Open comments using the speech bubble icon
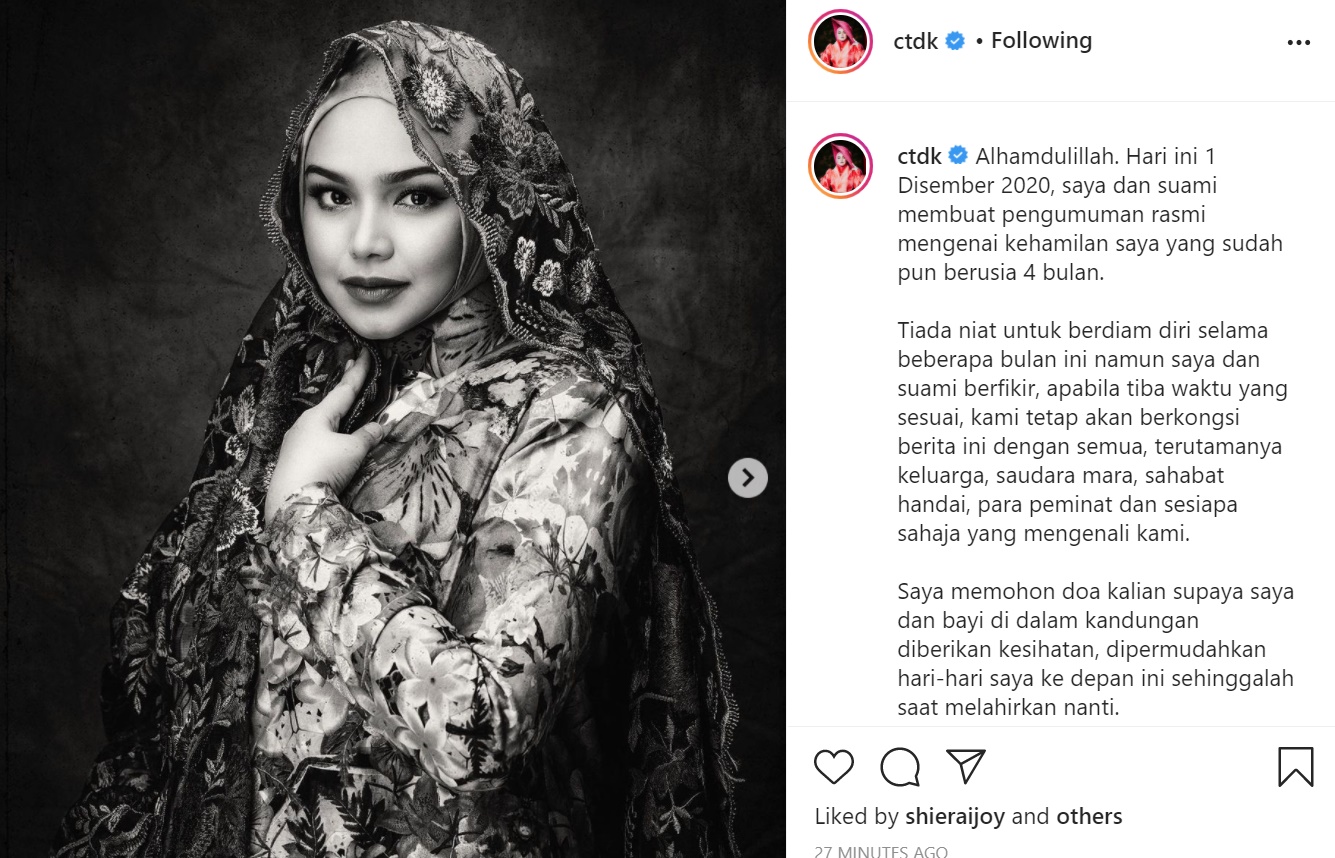The height and width of the screenshot is (858, 1335). pyautogui.click(x=900, y=767)
